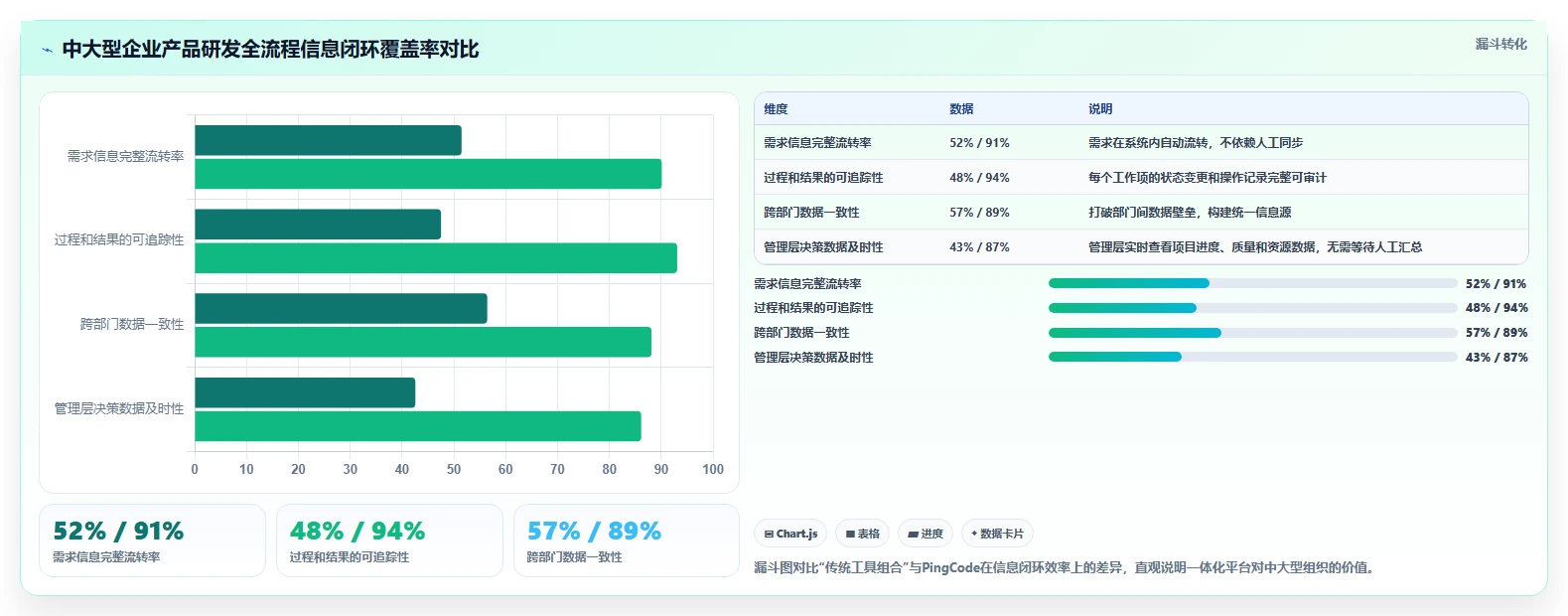Click the progress bar for 跨部门数据一致性

coord(1253,333)
